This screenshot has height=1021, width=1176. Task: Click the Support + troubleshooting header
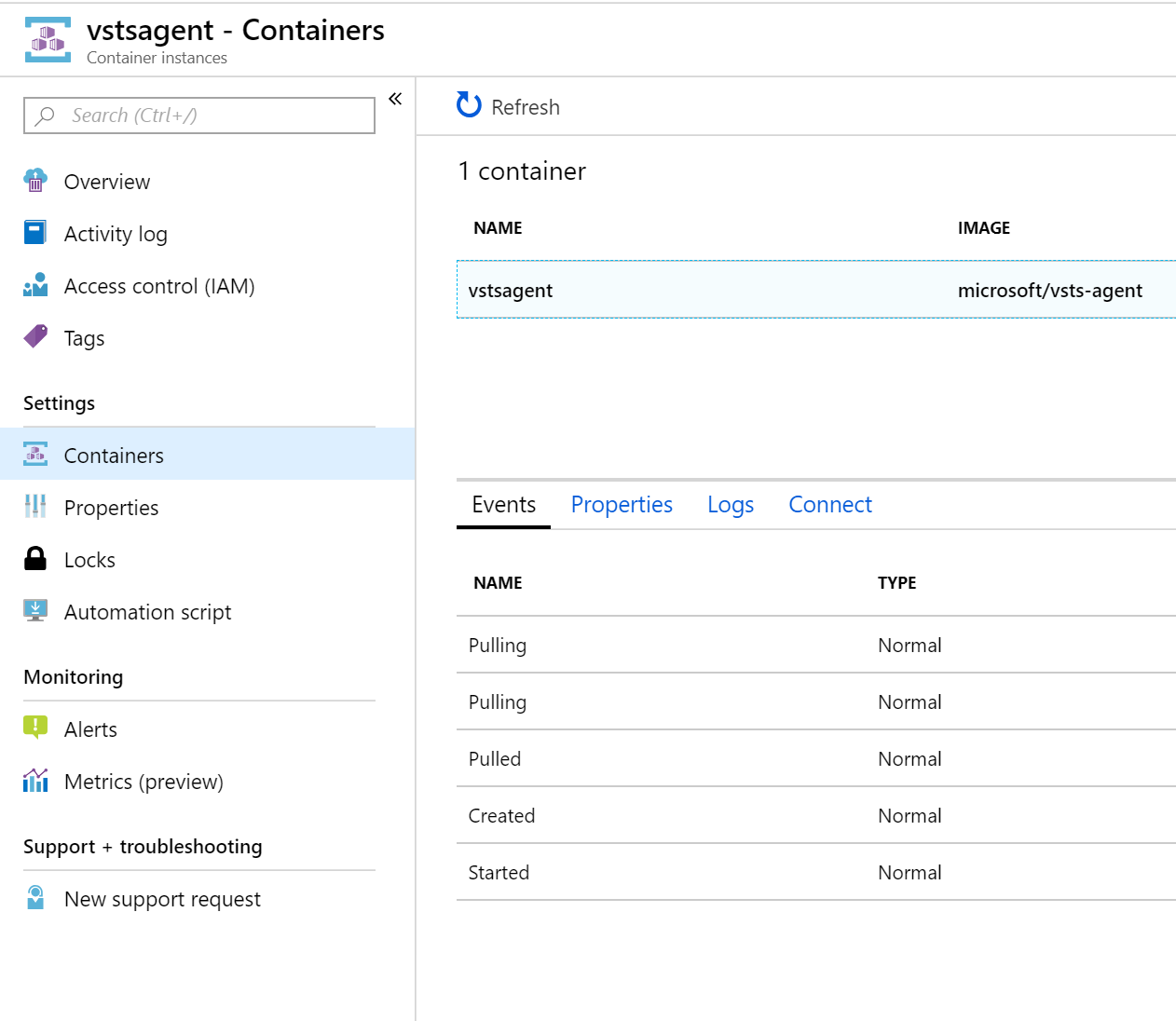coord(143,847)
